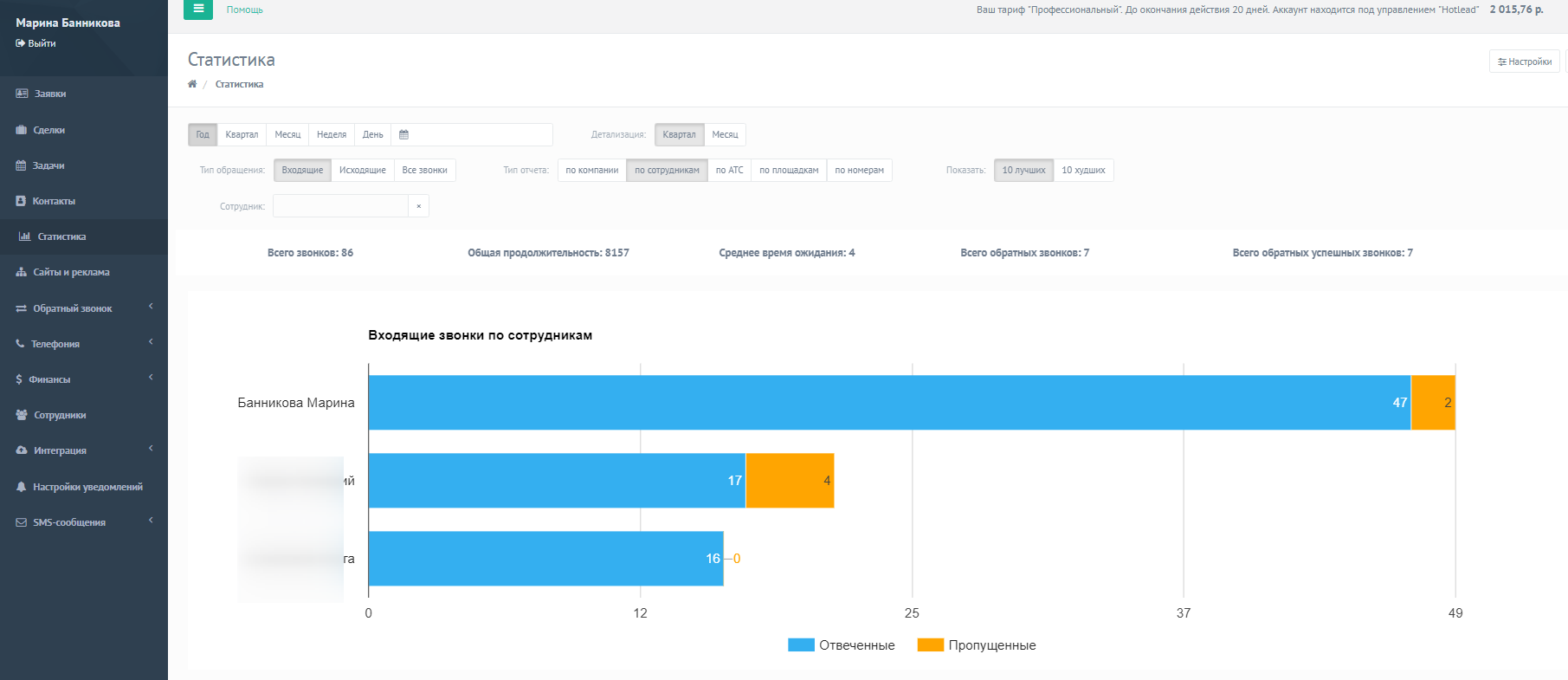Open Контакты in the sidebar

pos(54,201)
